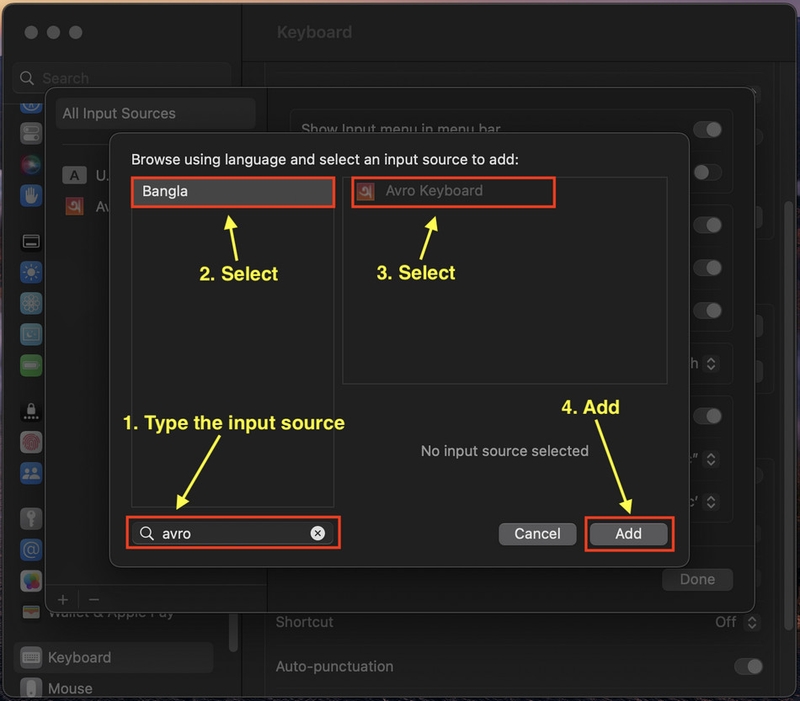The width and height of the screenshot is (800, 701).
Task: Click the Cancel button
Action: tap(537, 534)
